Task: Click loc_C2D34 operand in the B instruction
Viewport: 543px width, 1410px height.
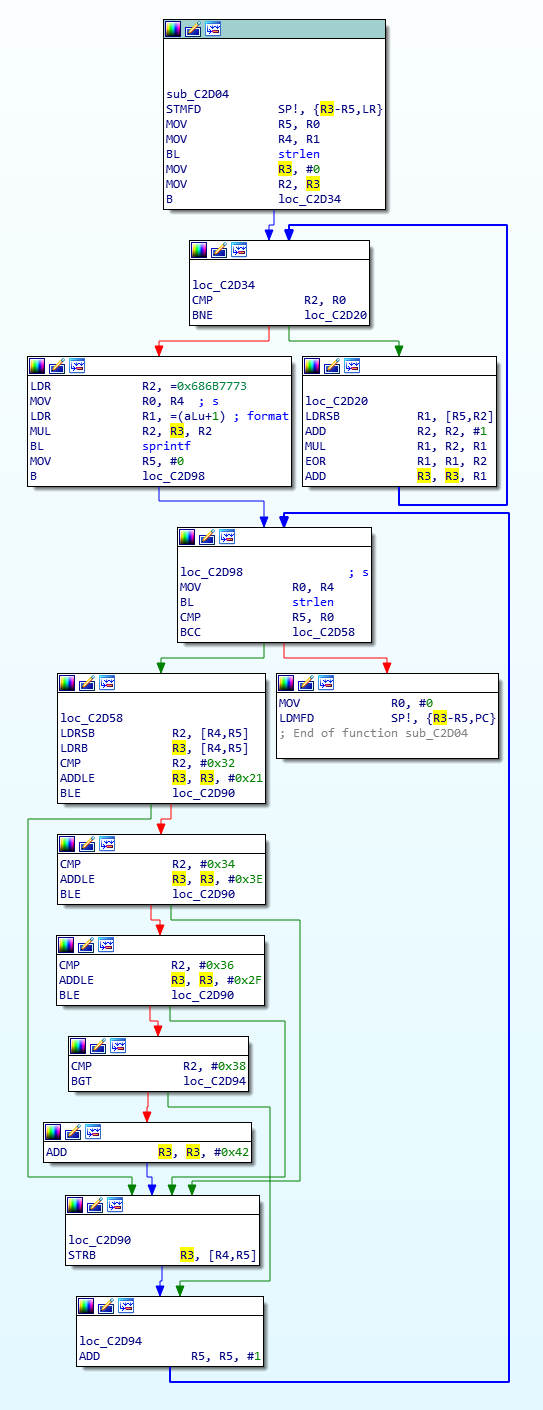Action: pyautogui.click(x=308, y=199)
